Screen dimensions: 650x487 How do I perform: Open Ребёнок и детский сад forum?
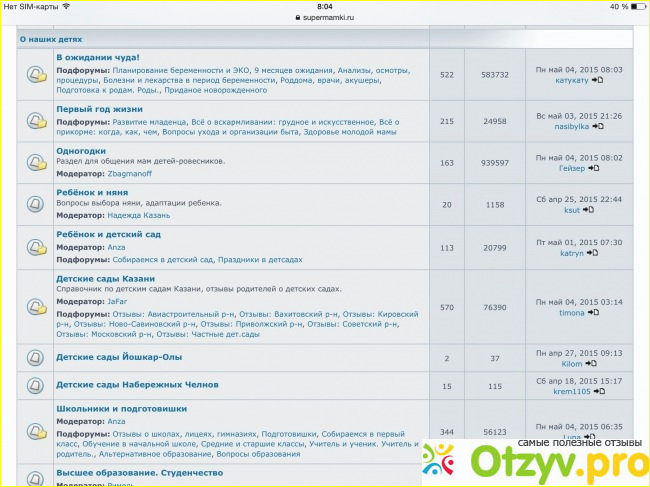108,234
